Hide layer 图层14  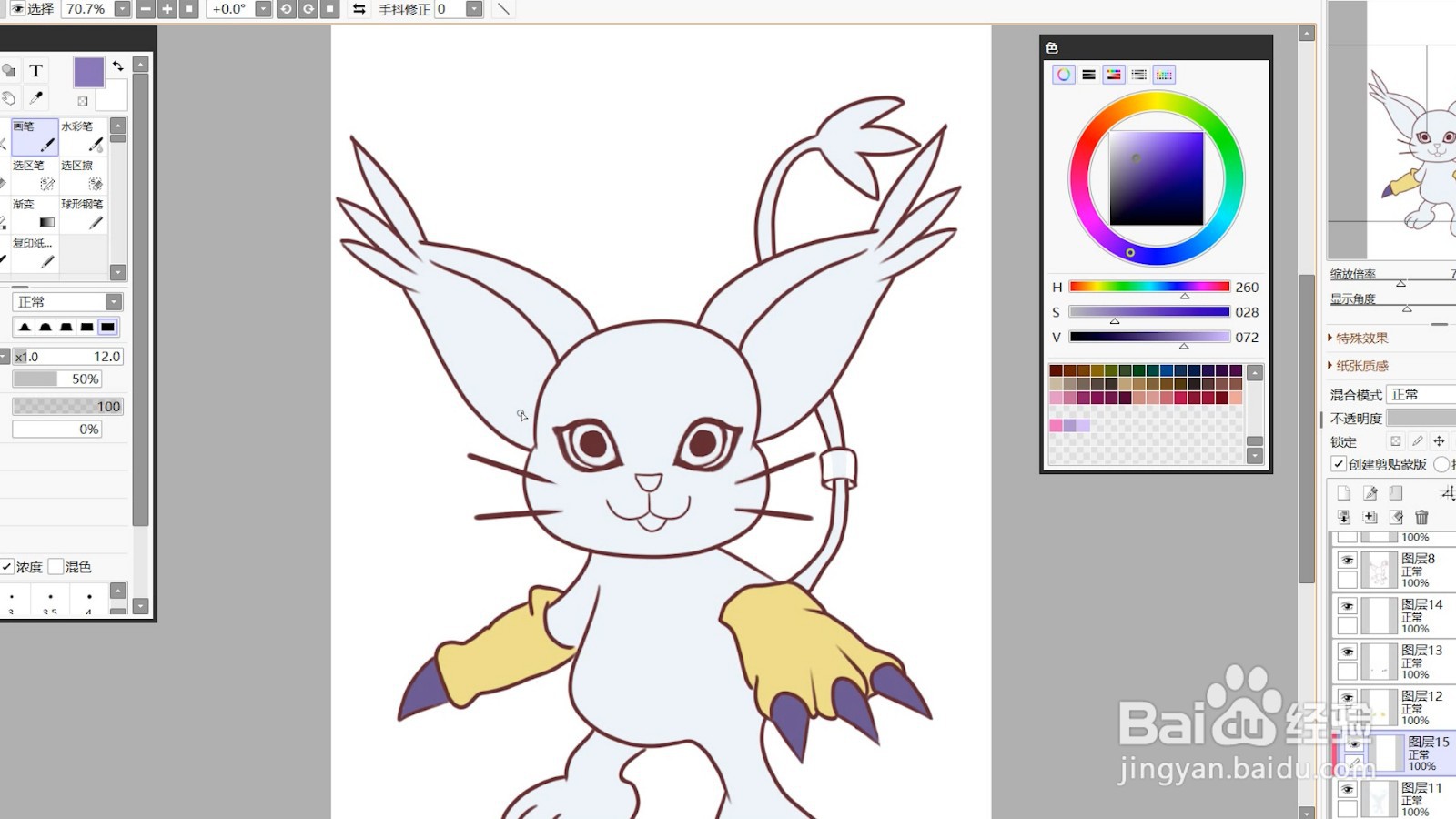pyautogui.click(x=1348, y=606)
